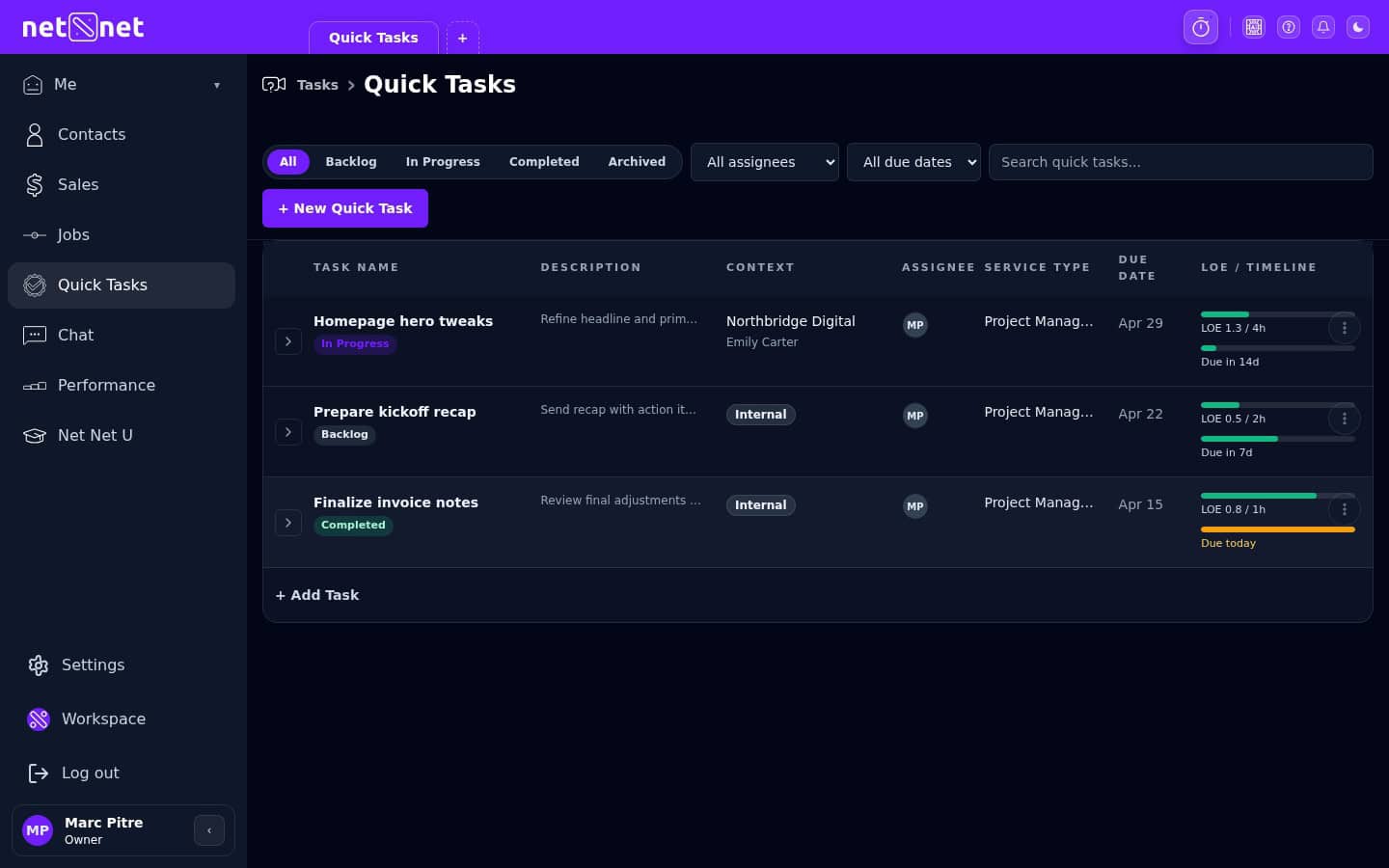The width and height of the screenshot is (1389, 868).
Task: Click Add Task at table bottom
Action: [x=317, y=595]
